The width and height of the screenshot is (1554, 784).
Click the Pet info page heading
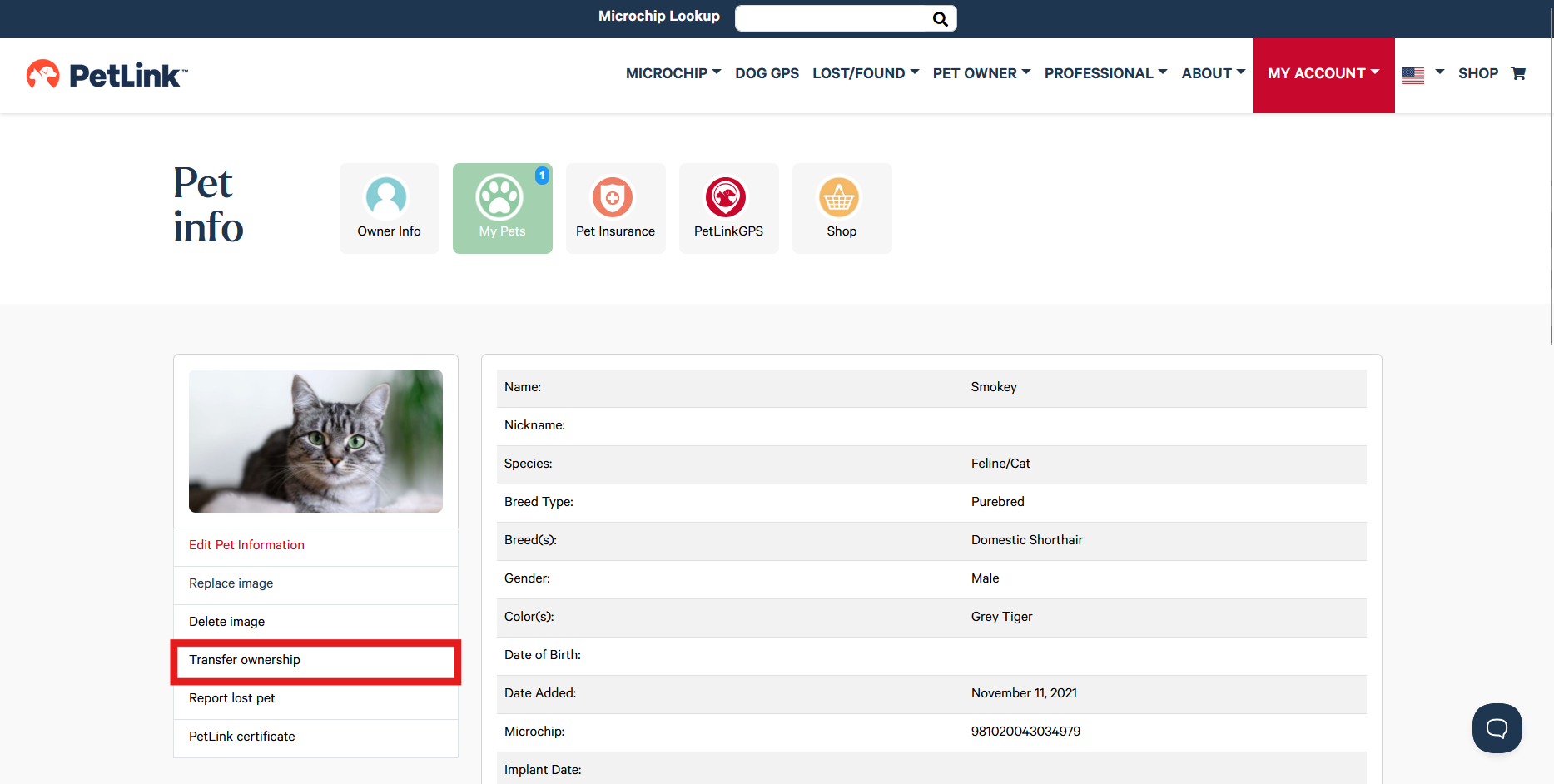[x=208, y=205]
